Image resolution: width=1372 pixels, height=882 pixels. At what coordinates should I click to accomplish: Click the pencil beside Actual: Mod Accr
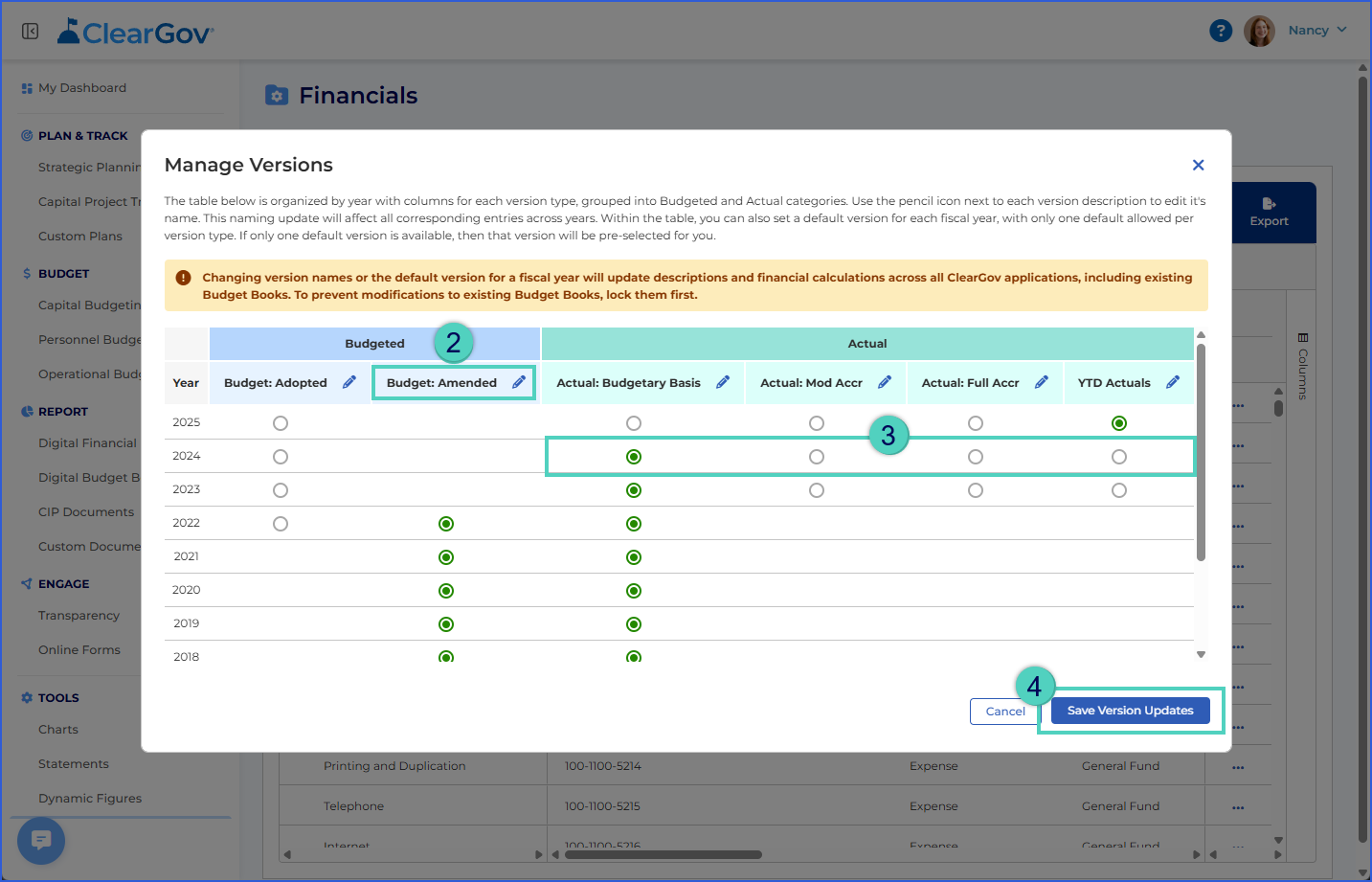tap(885, 382)
